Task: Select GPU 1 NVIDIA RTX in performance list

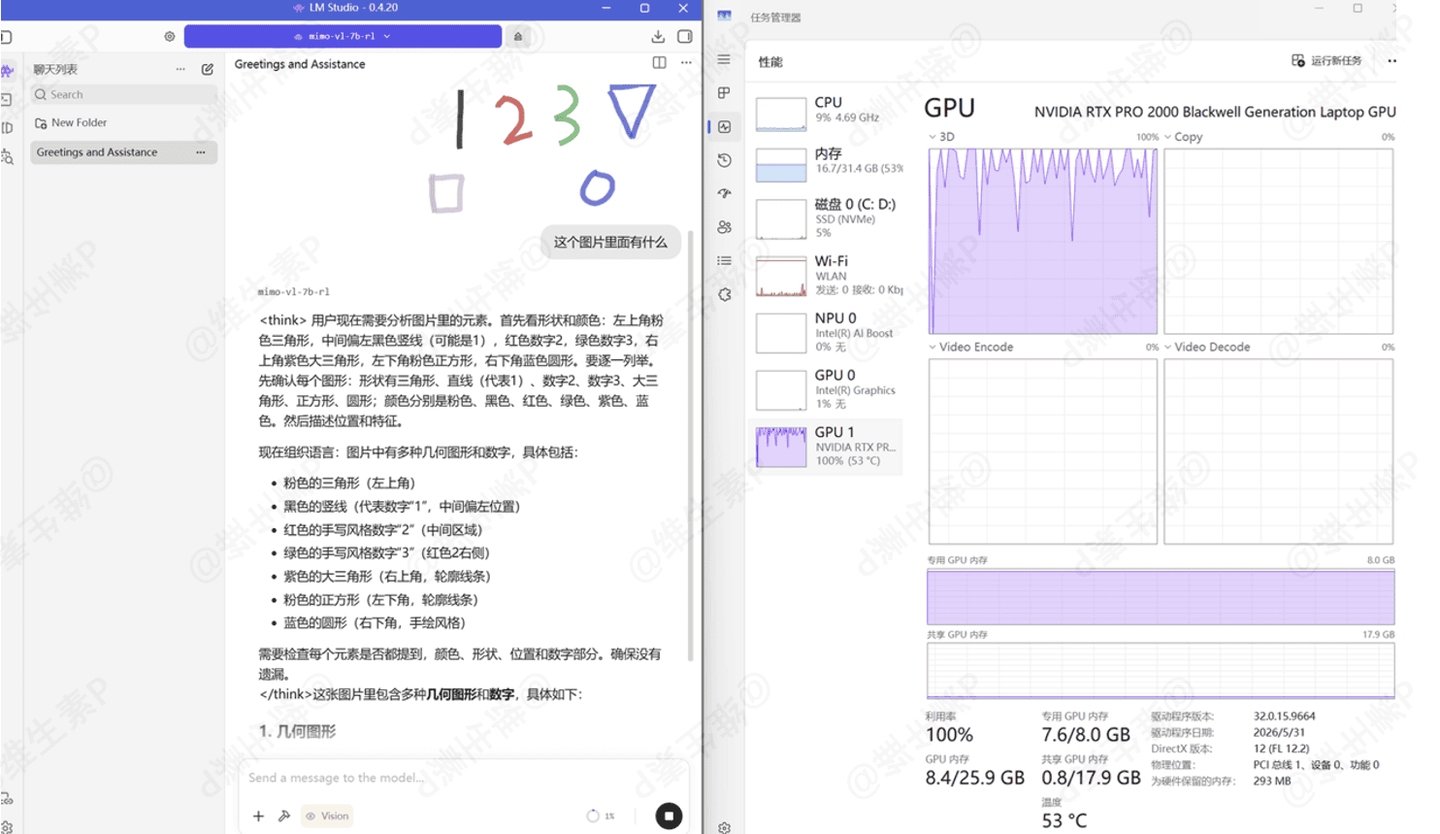Action: pos(828,446)
